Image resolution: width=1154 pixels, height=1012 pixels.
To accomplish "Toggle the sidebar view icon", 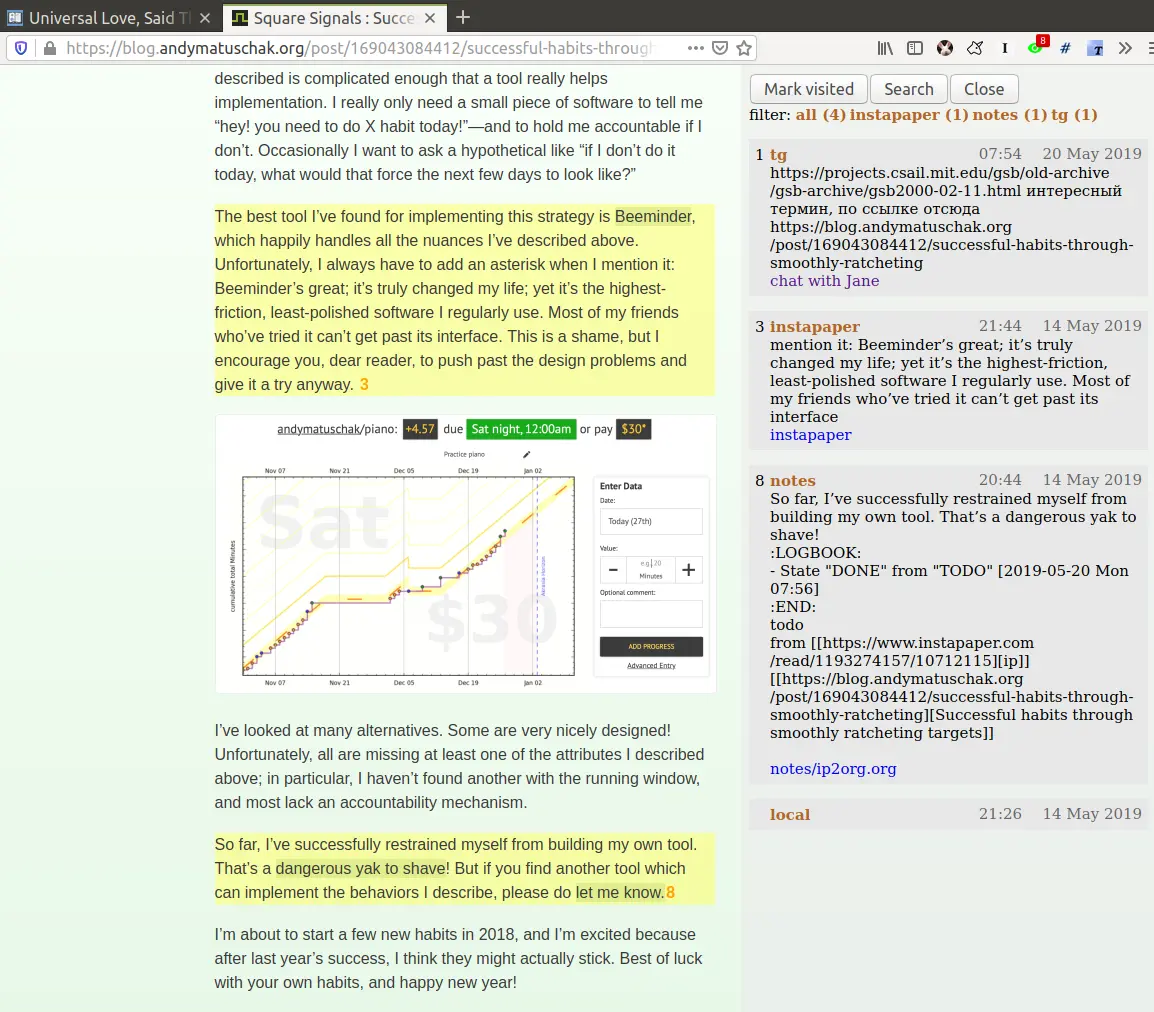I will [915, 48].
